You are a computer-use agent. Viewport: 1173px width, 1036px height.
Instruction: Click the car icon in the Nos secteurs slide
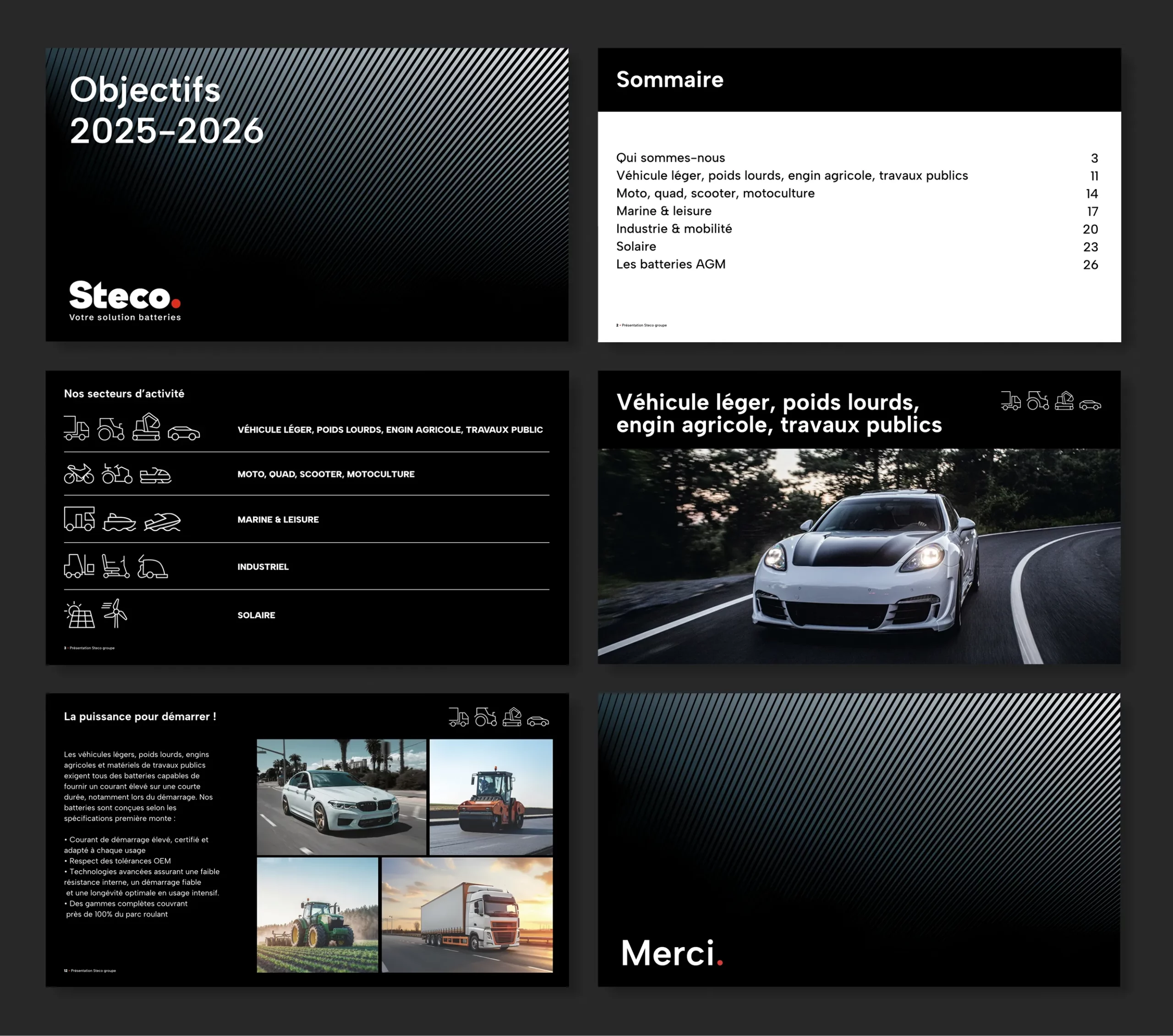[184, 433]
